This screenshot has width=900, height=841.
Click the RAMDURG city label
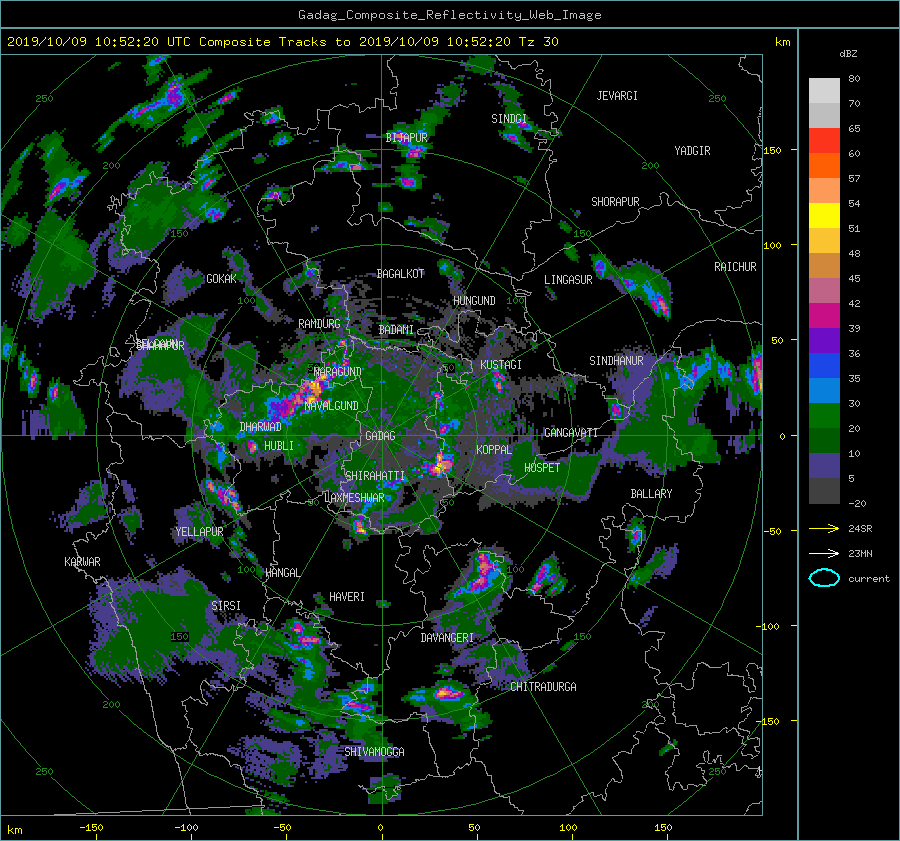pos(319,324)
